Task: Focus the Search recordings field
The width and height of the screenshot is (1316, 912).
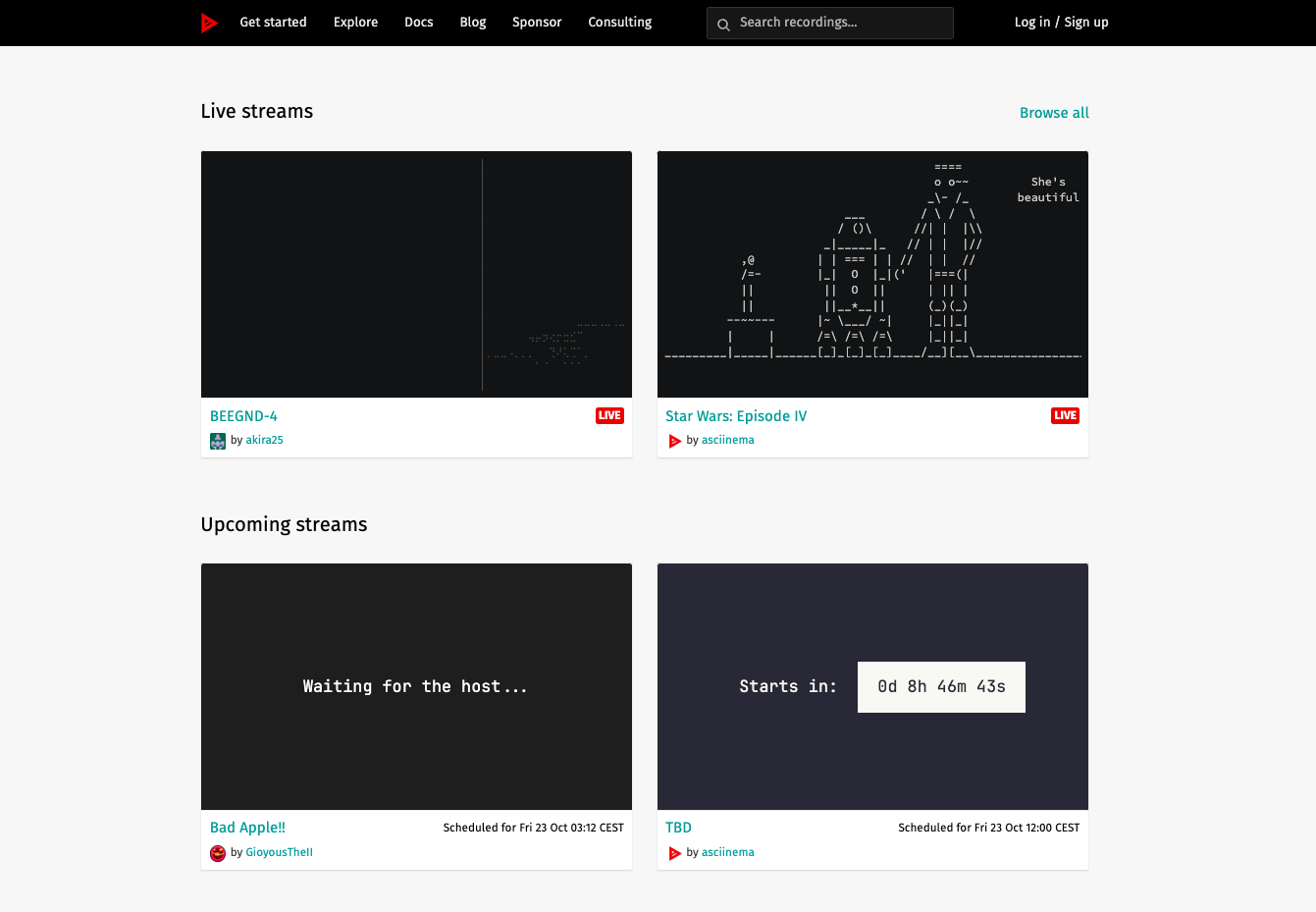Action: tap(830, 23)
